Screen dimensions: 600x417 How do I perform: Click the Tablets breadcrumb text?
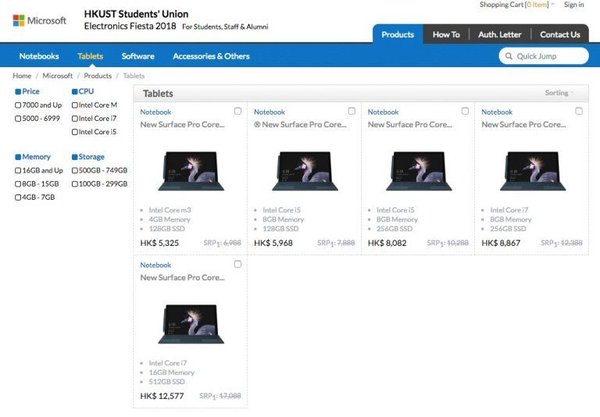click(x=134, y=76)
